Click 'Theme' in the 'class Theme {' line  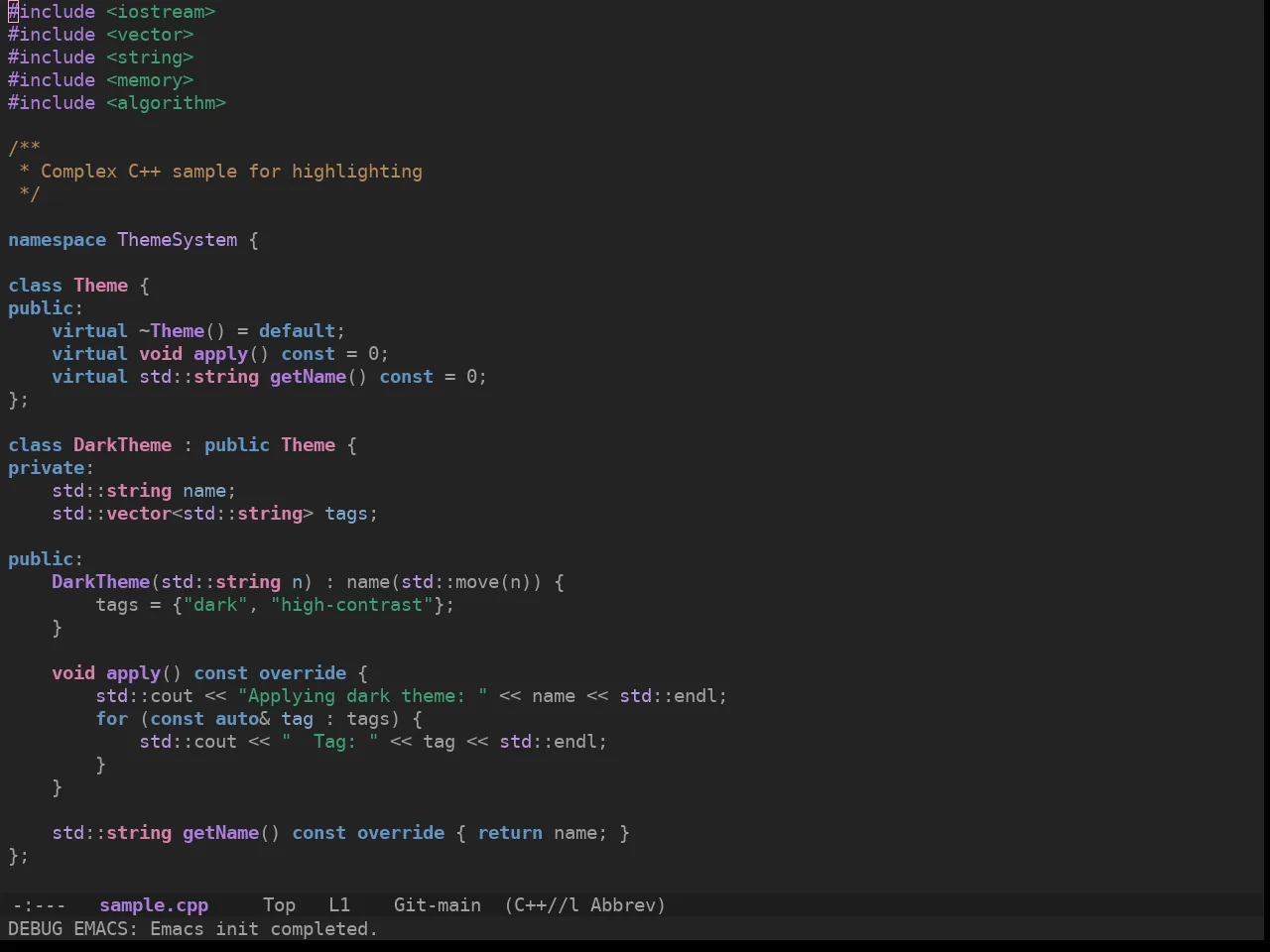click(100, 286)
